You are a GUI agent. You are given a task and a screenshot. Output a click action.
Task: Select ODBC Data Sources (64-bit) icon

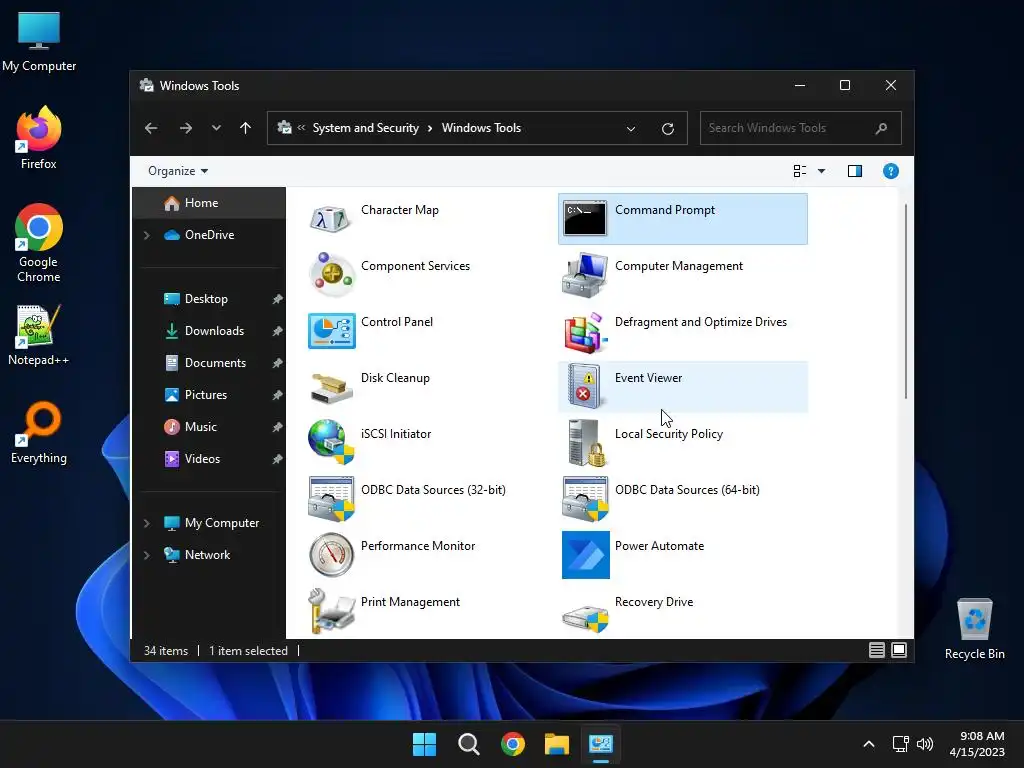584,499
